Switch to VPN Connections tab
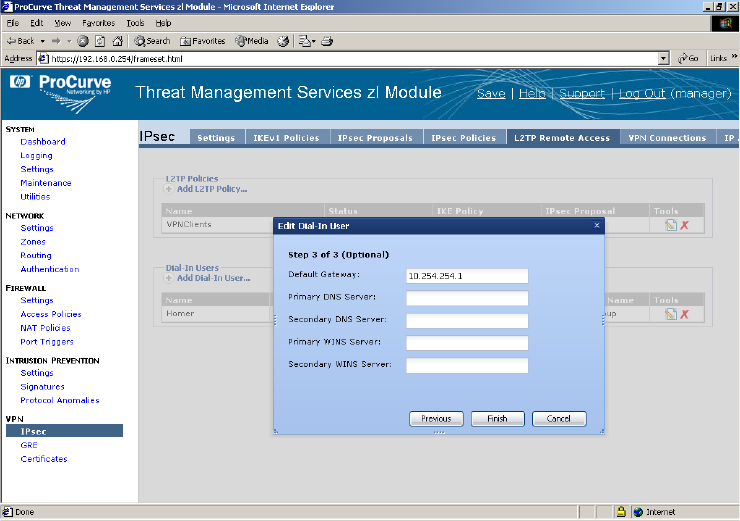740x521 pixels. tap(667, 138)
